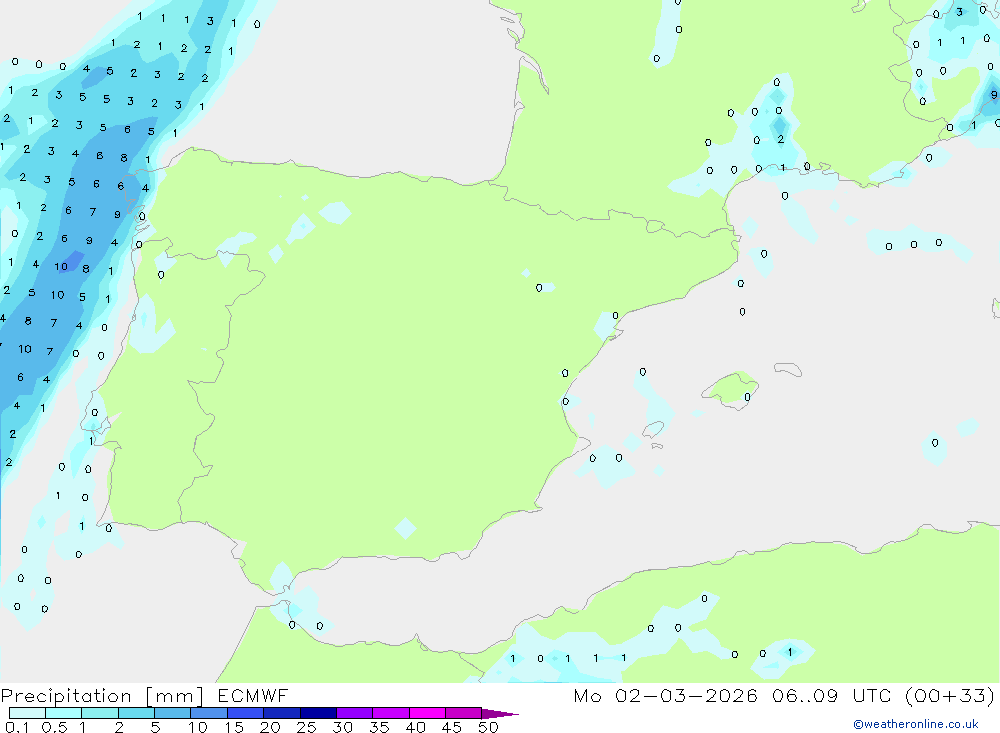Click the '(00+33)' forecast offset text
1000x733 pixels.
950,695
